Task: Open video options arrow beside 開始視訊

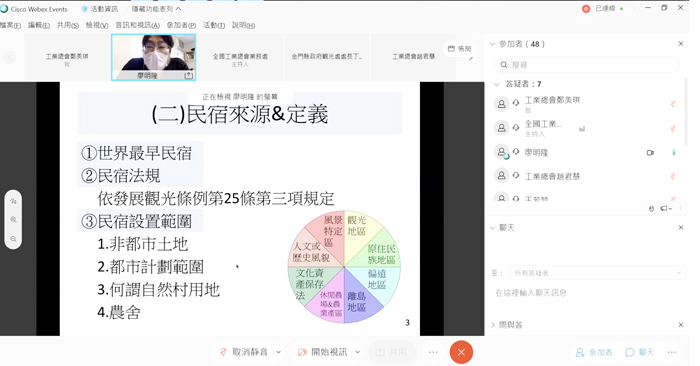Action: 358,352
